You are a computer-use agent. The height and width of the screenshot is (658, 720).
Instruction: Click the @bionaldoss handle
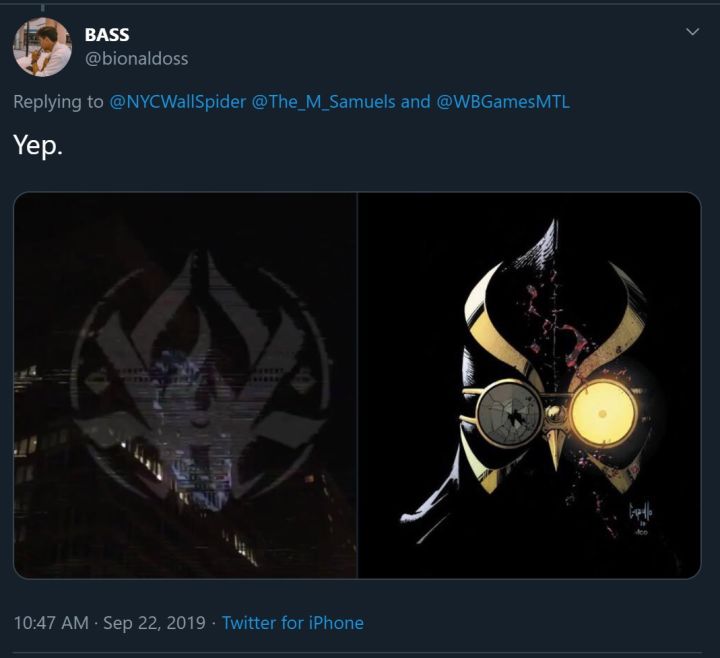point(136,58)
